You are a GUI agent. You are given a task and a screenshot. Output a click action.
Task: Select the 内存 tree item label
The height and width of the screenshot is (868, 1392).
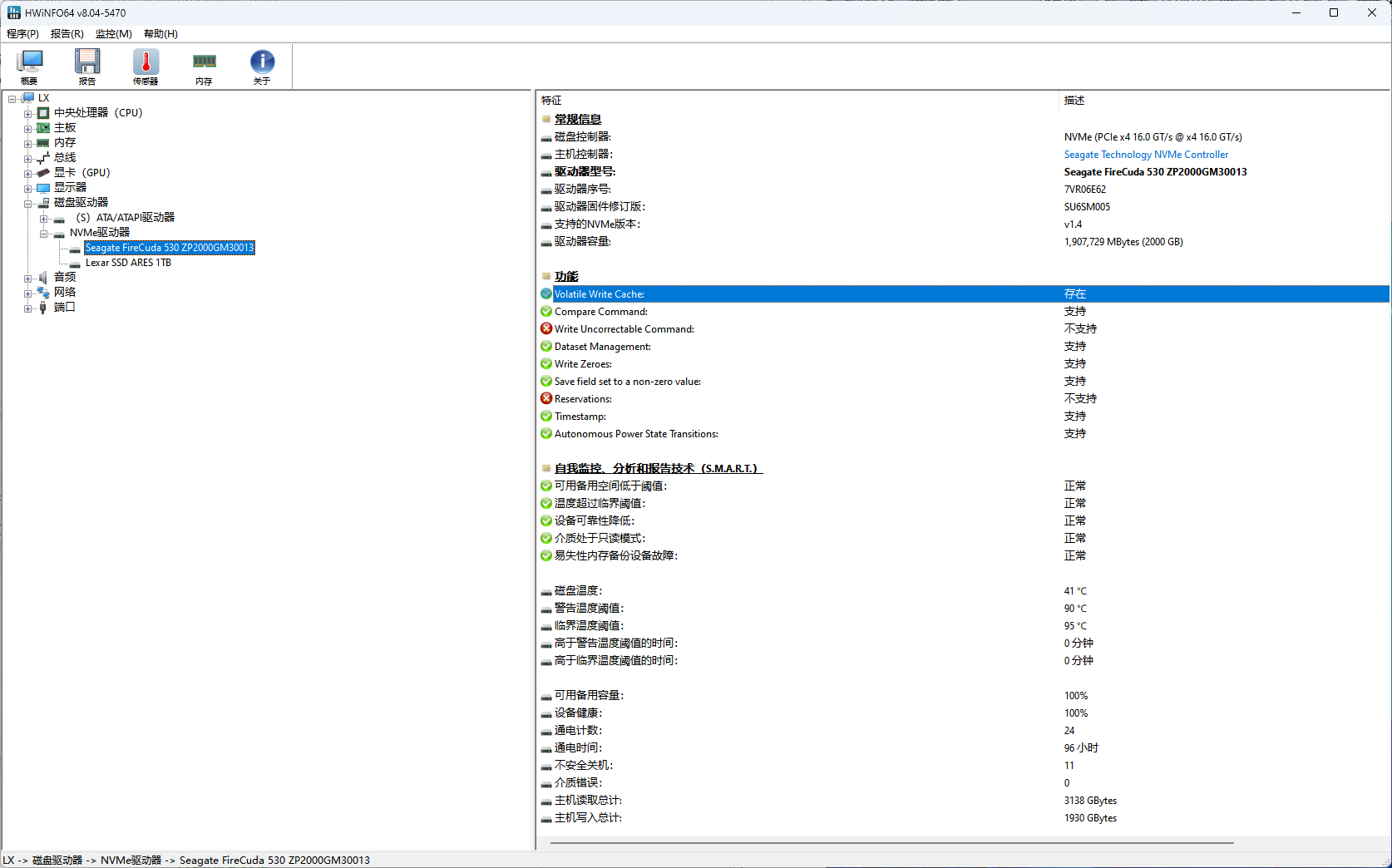(65, 143)
